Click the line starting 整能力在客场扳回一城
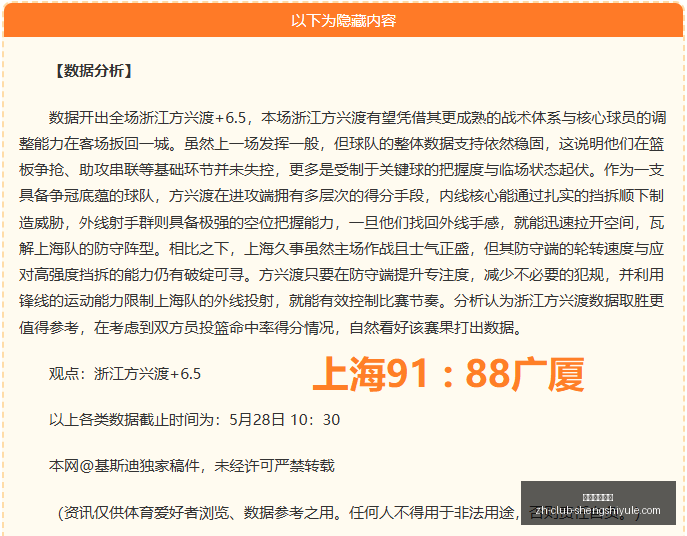Image resolution: width=687 pixels, height=536 pixels. [341, 144]
